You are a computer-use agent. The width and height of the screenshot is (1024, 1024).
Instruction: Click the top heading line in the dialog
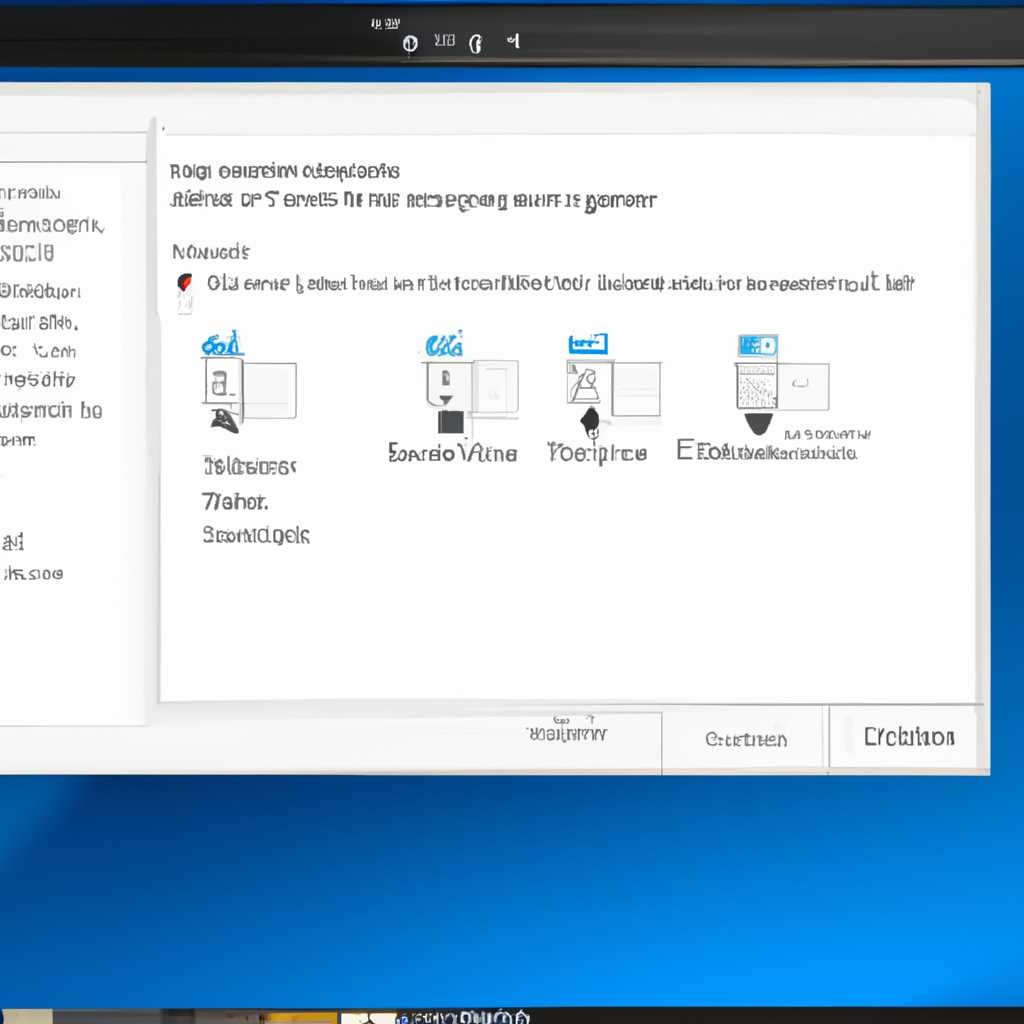tap(285, 172)
